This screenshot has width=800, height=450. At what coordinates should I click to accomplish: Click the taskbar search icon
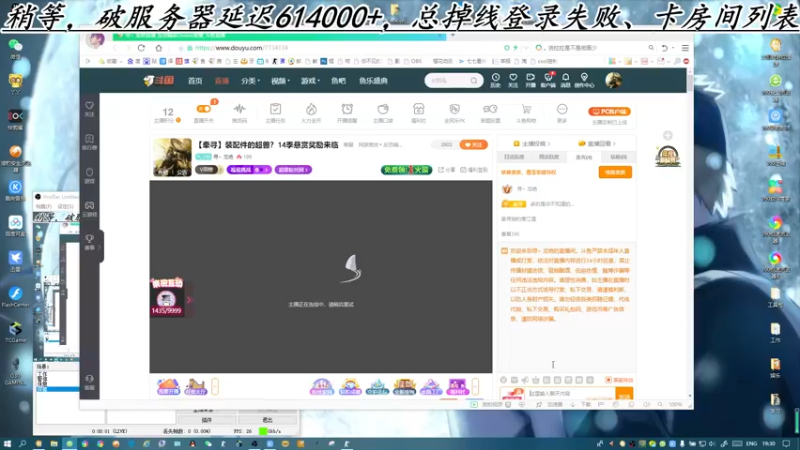click(x=22, y=444)
